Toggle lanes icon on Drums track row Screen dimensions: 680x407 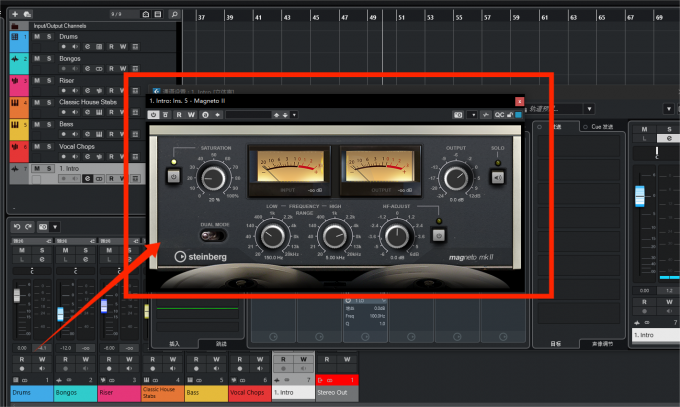point(135,46)
